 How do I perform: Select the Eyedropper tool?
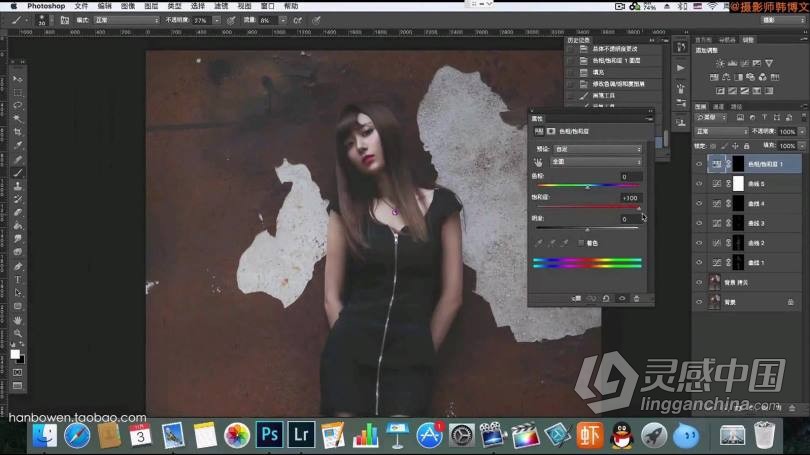(18, 146)
